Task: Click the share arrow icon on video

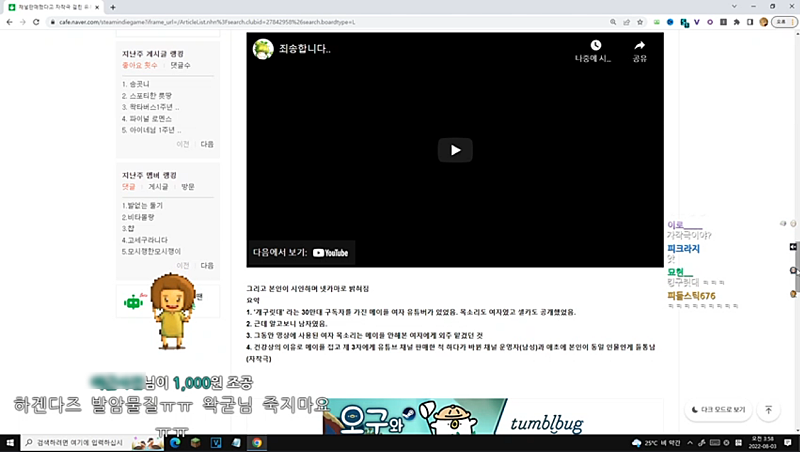Action: pyautogui.click(x=639, y=45)
